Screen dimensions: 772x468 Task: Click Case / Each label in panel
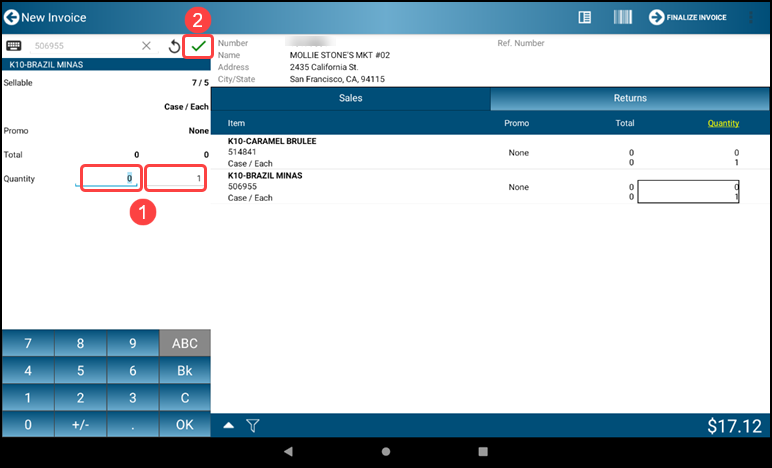point(187,107)
